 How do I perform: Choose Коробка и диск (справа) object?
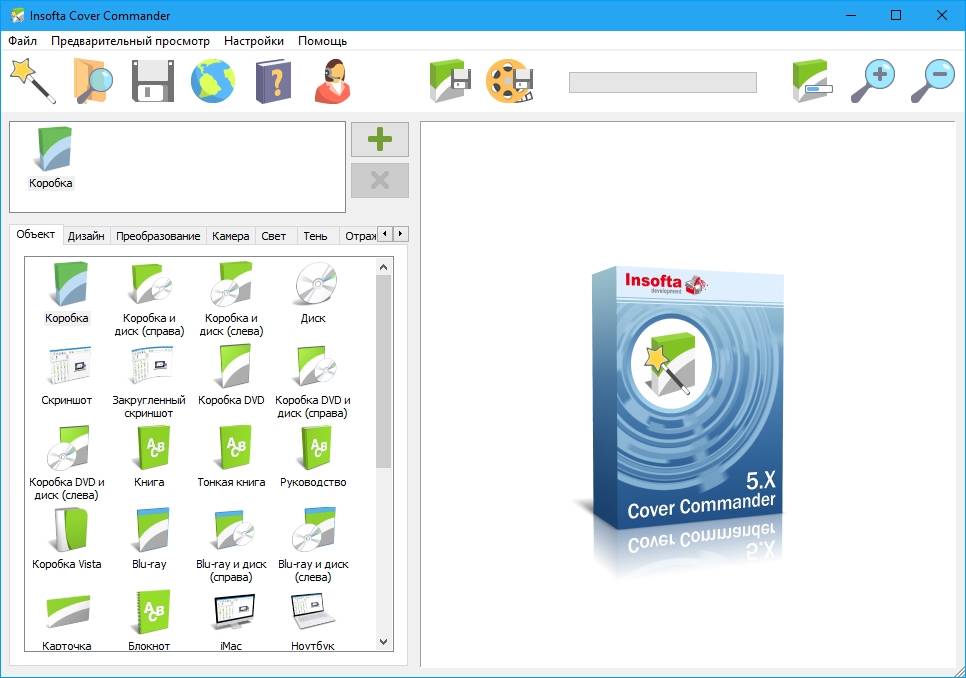click(x=149, y=299)
